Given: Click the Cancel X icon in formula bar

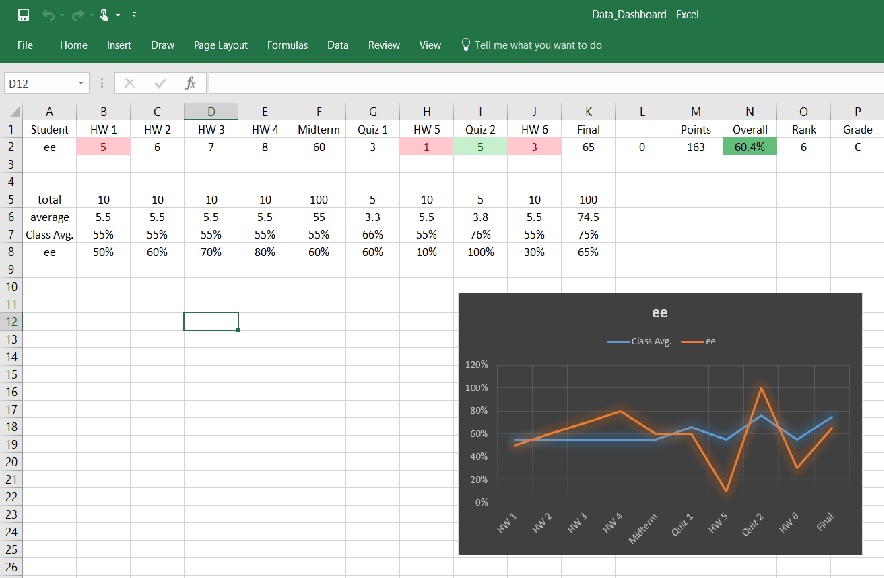Looking at the screenshot, I should [130, 83].
